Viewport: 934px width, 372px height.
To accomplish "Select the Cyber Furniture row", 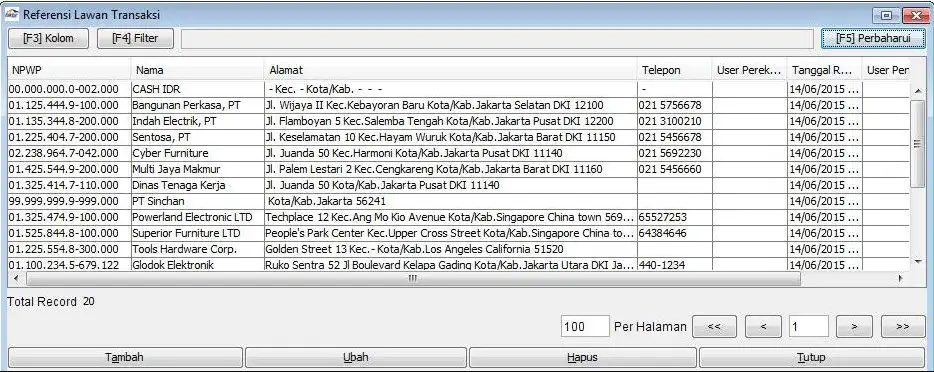I will pyautogui.click(x=459, y=153).
